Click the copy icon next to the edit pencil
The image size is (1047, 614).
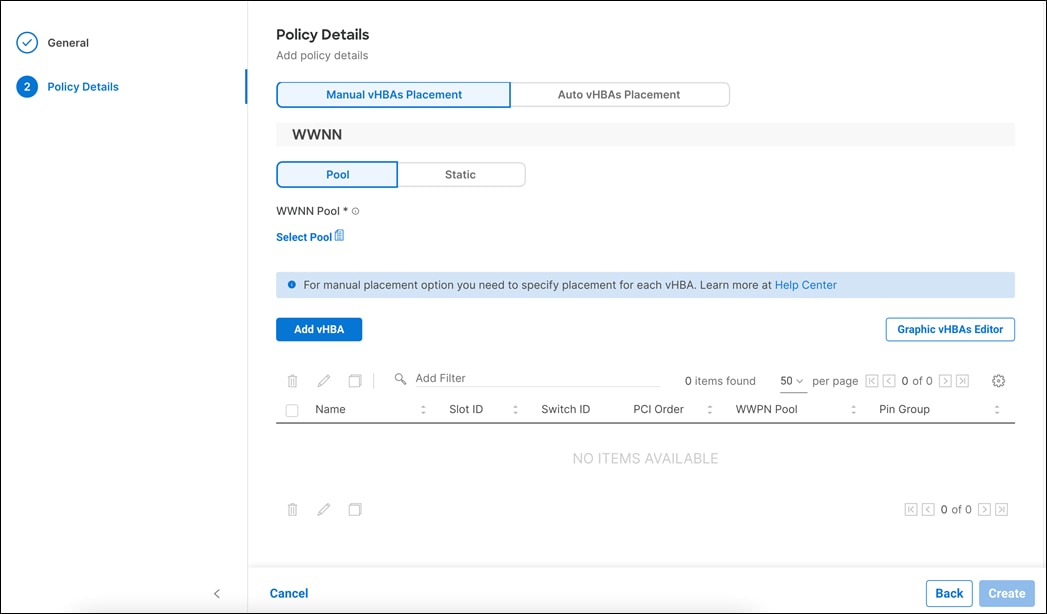[354, 380]
